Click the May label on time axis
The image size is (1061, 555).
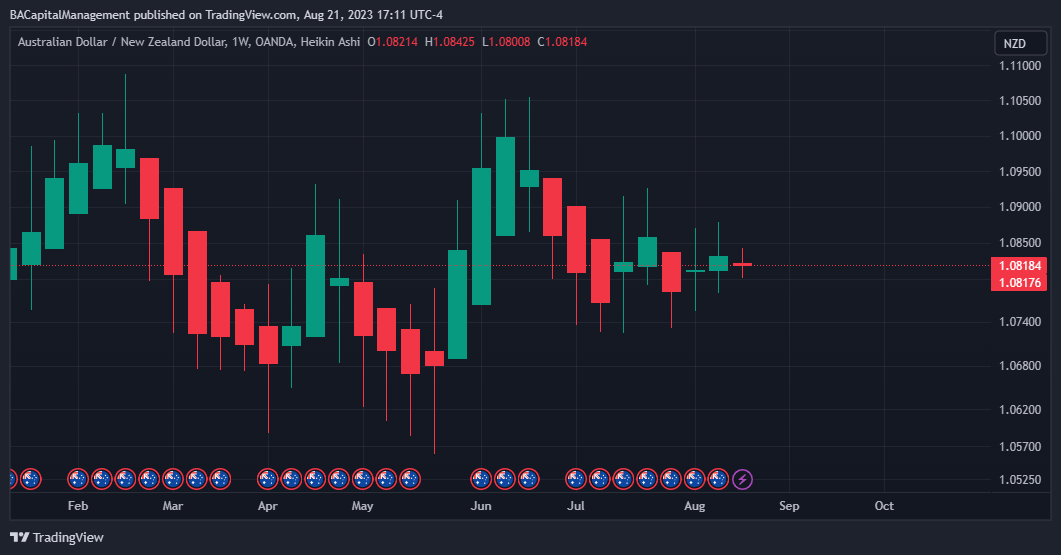[362, 506]
